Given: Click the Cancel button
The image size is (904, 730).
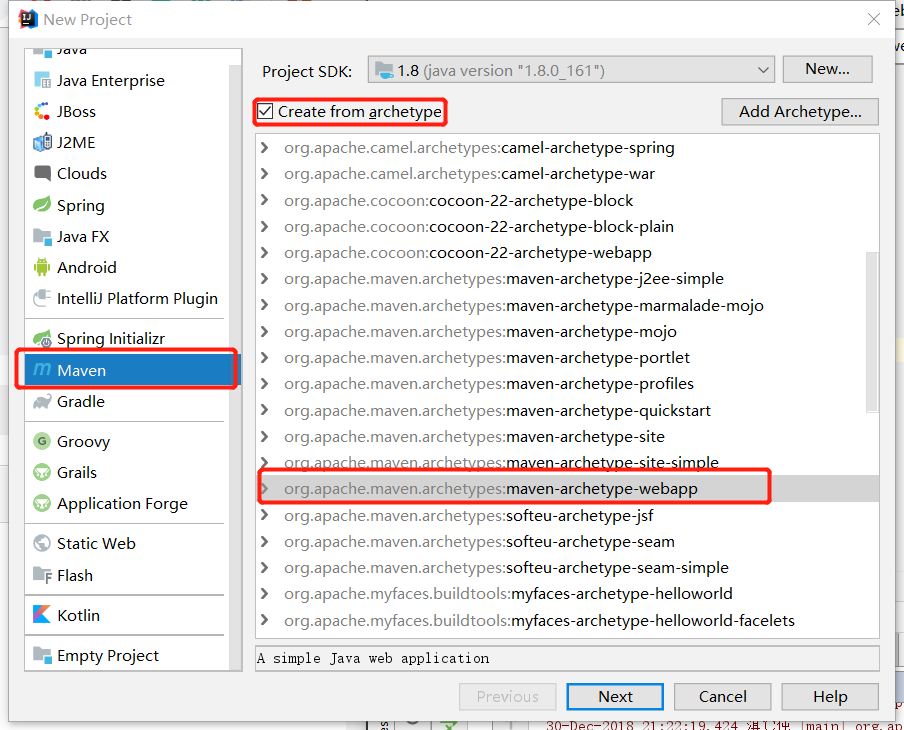Looking at the screenshot, I should [x=722, y=697].
